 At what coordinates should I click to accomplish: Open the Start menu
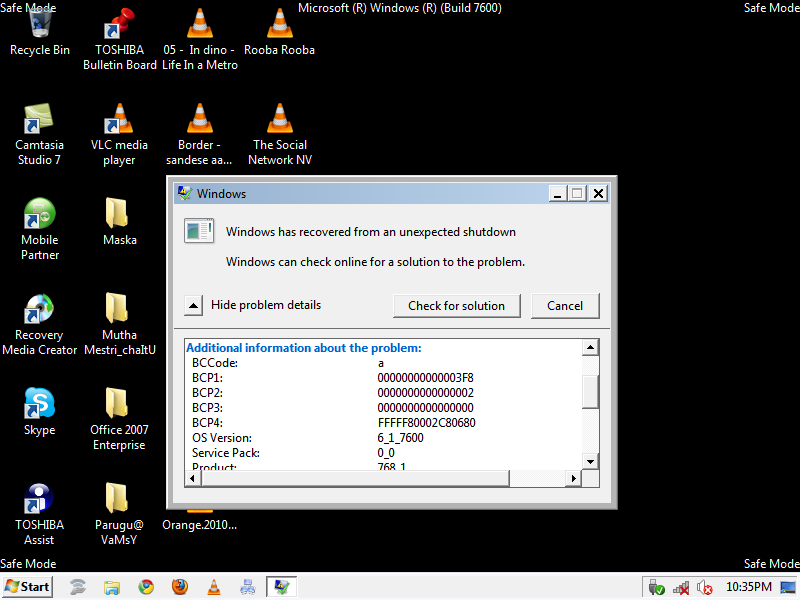point(28,587)
